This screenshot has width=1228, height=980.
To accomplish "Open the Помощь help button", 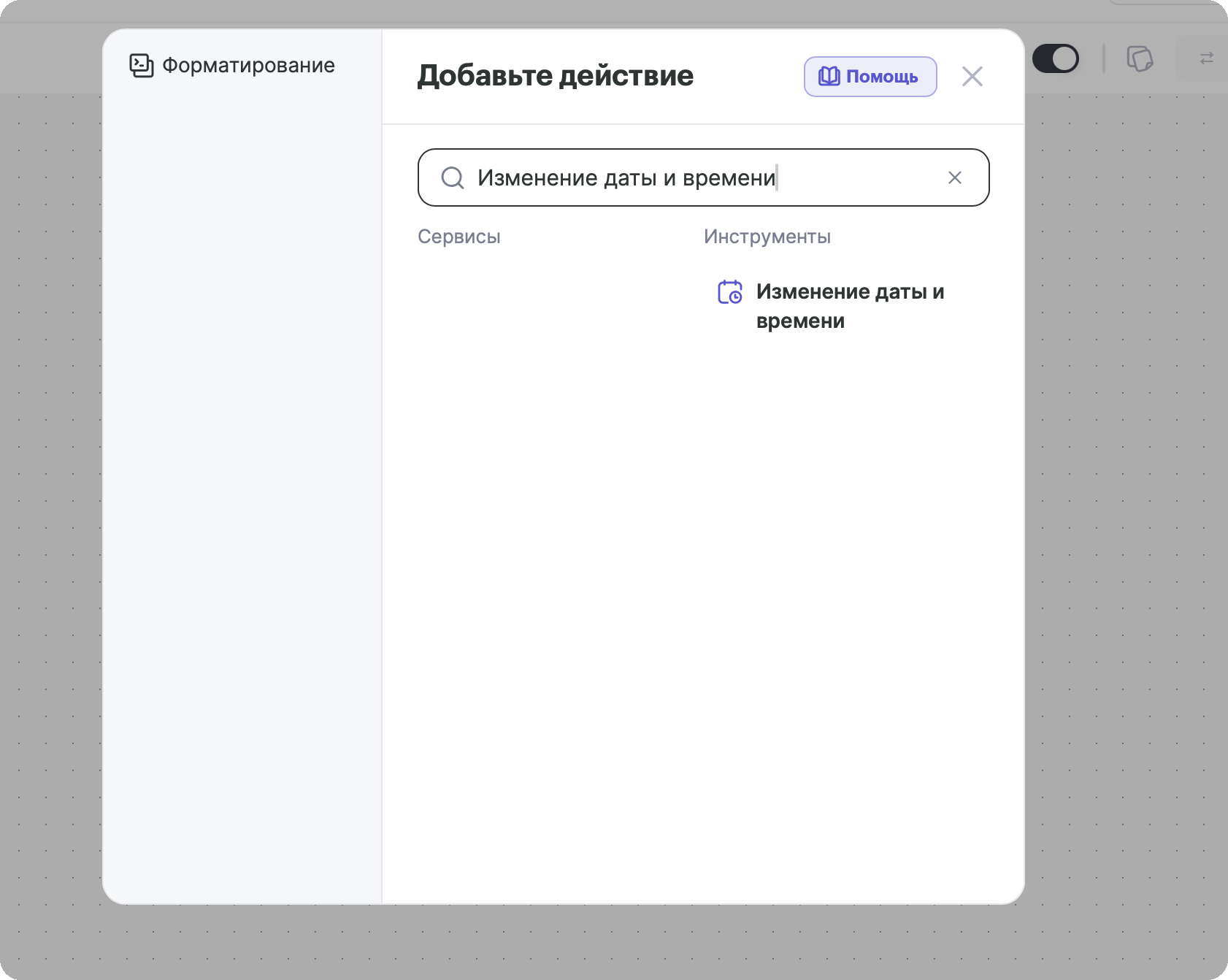I will [x=870, y=77].
